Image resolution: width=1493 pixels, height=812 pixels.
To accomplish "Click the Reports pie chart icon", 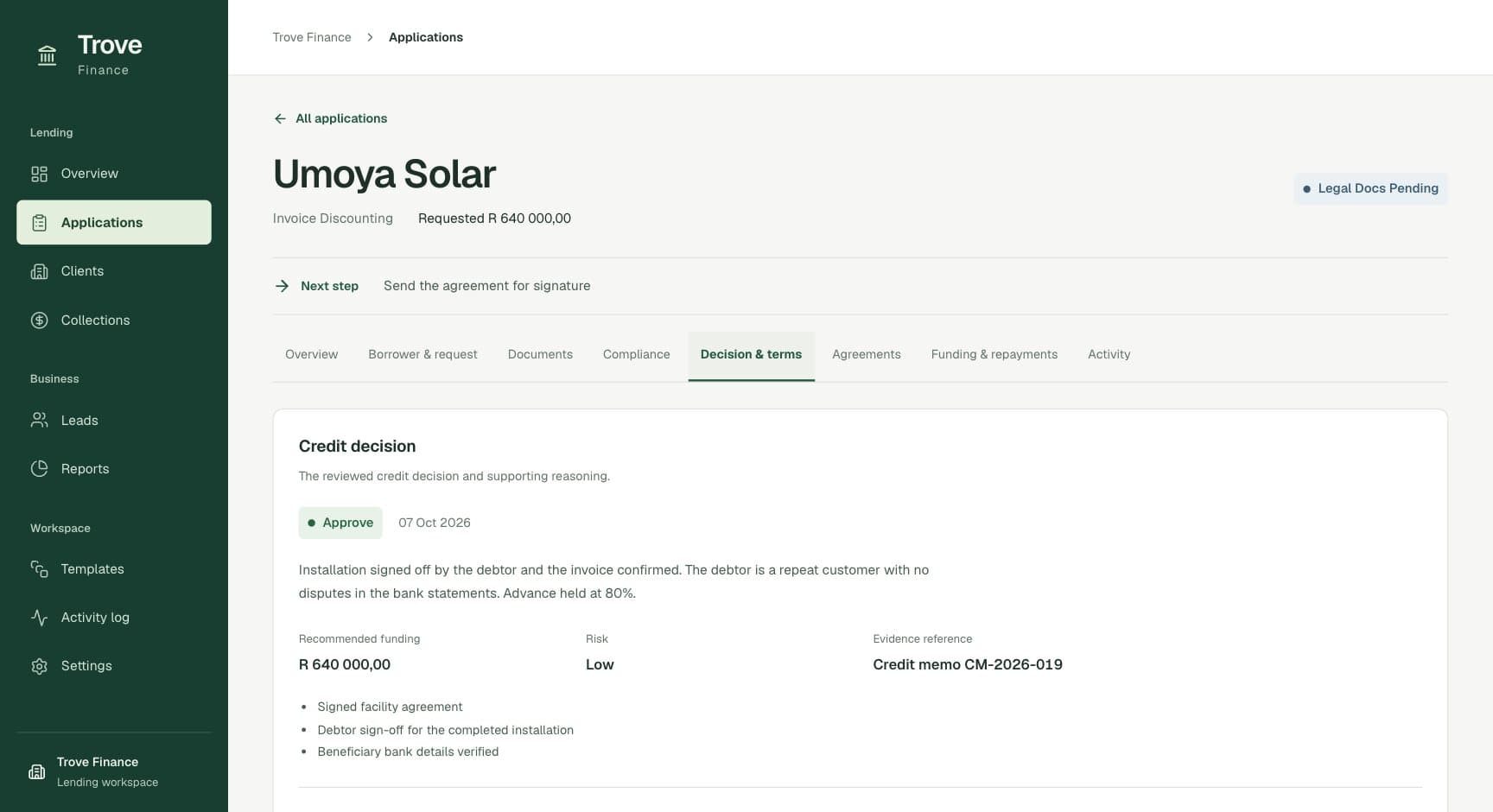I will [x=39, y=469].
